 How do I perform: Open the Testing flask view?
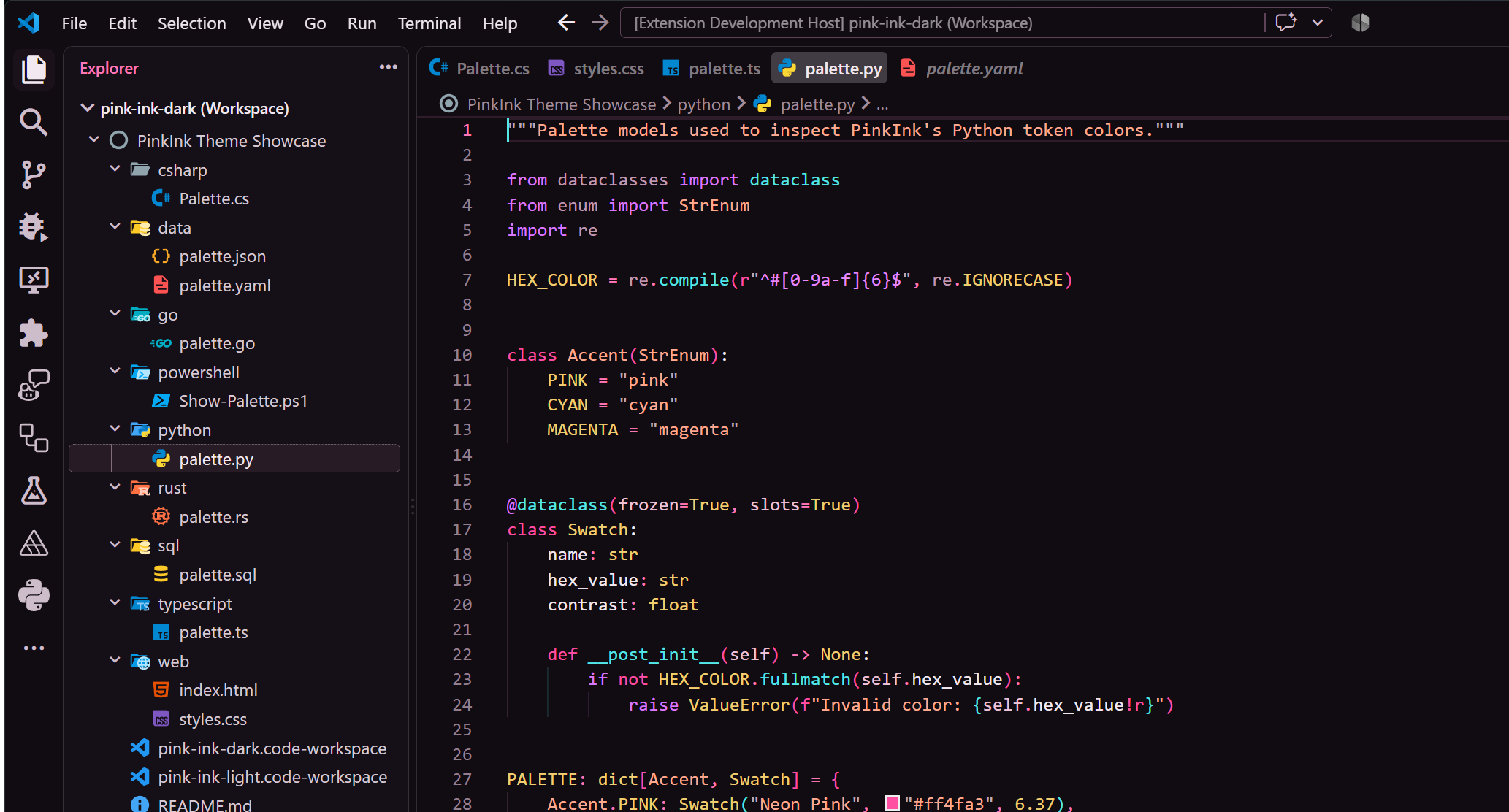pyautogui.click(x=34, y=490)
